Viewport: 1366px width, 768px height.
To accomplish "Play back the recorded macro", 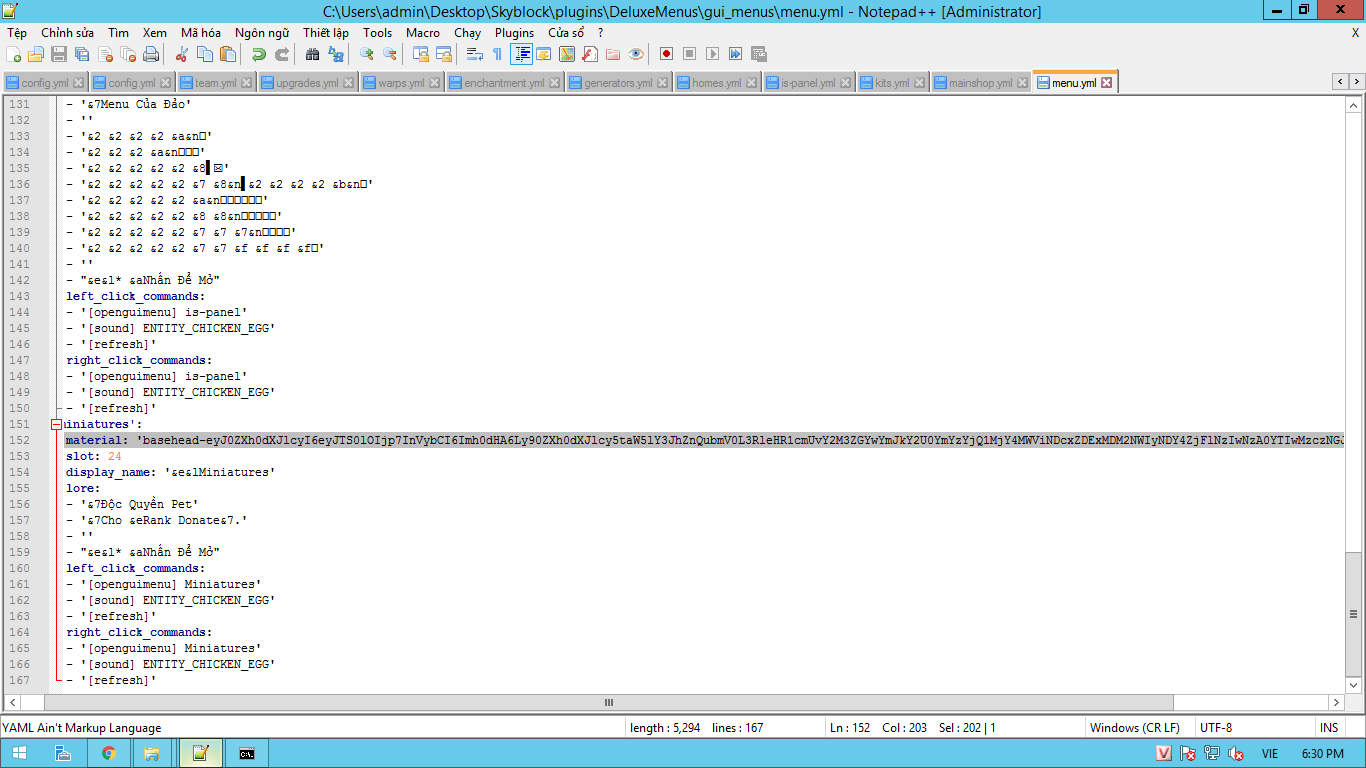I will [712, 54].
